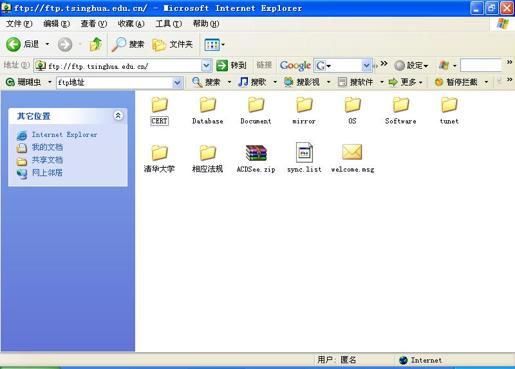
Task: Open the Document folder
Action: click(256, 111)
